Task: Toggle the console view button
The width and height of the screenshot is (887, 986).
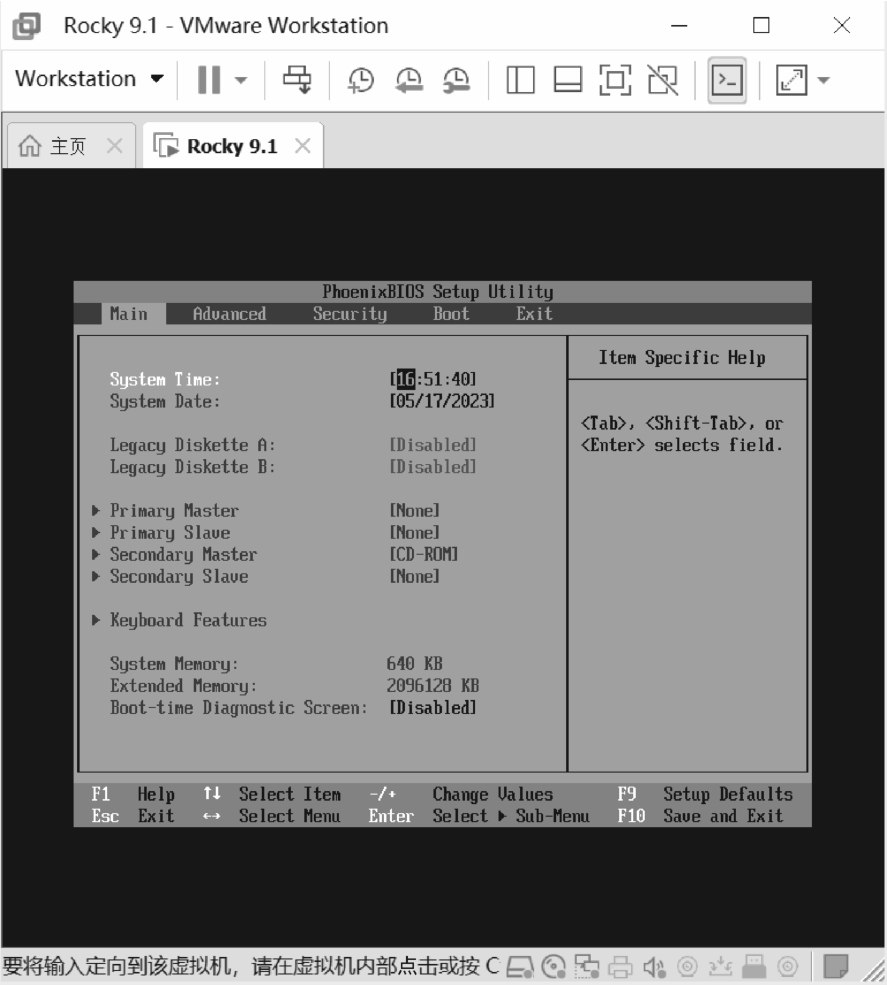Action: 728,79
